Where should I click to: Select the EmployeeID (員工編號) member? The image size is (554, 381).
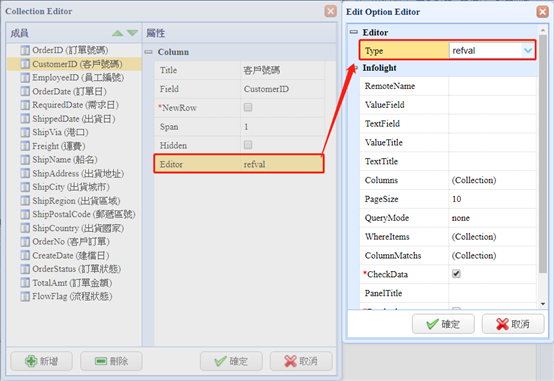point(78,78)
